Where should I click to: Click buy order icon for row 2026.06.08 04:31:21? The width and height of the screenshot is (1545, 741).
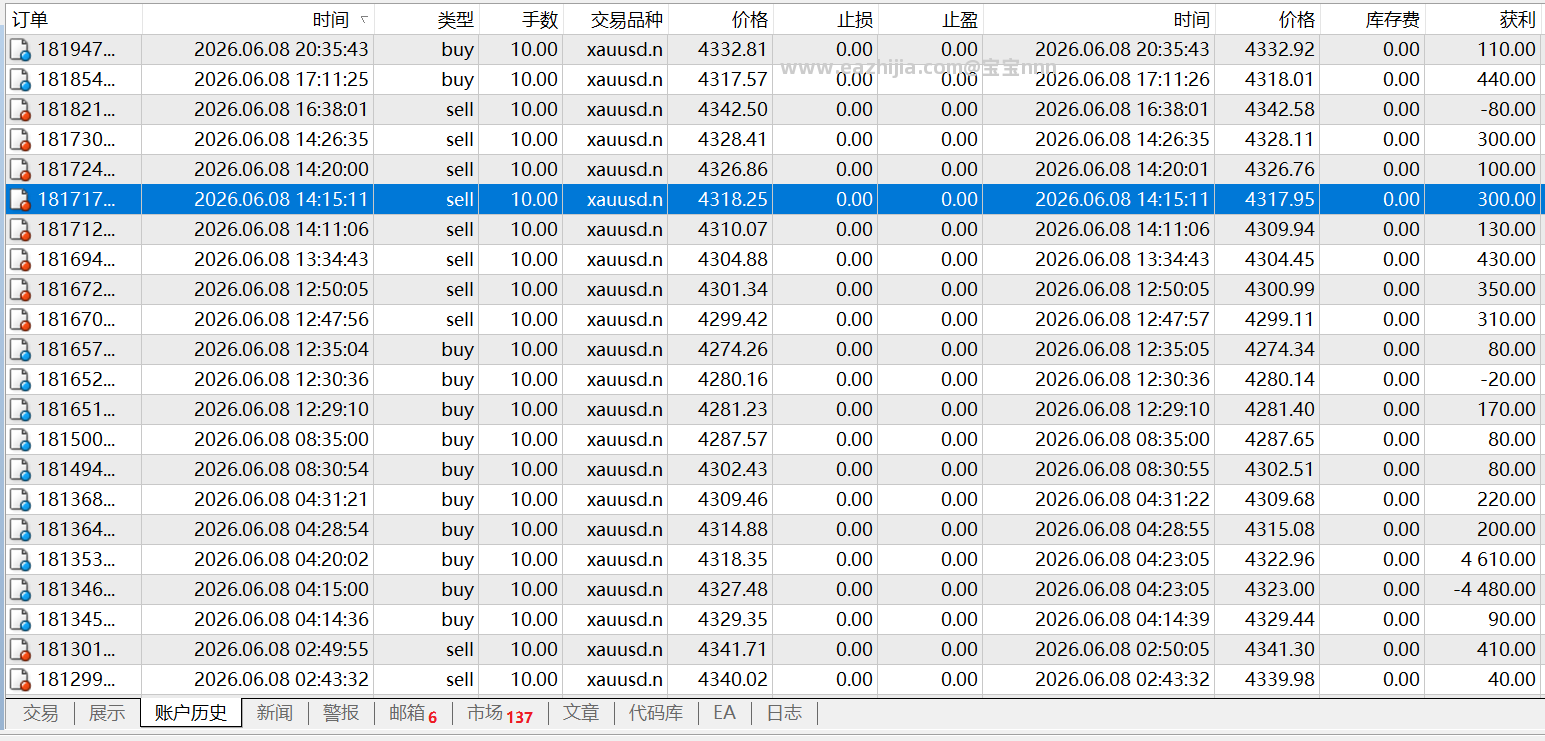click(20, 500)
